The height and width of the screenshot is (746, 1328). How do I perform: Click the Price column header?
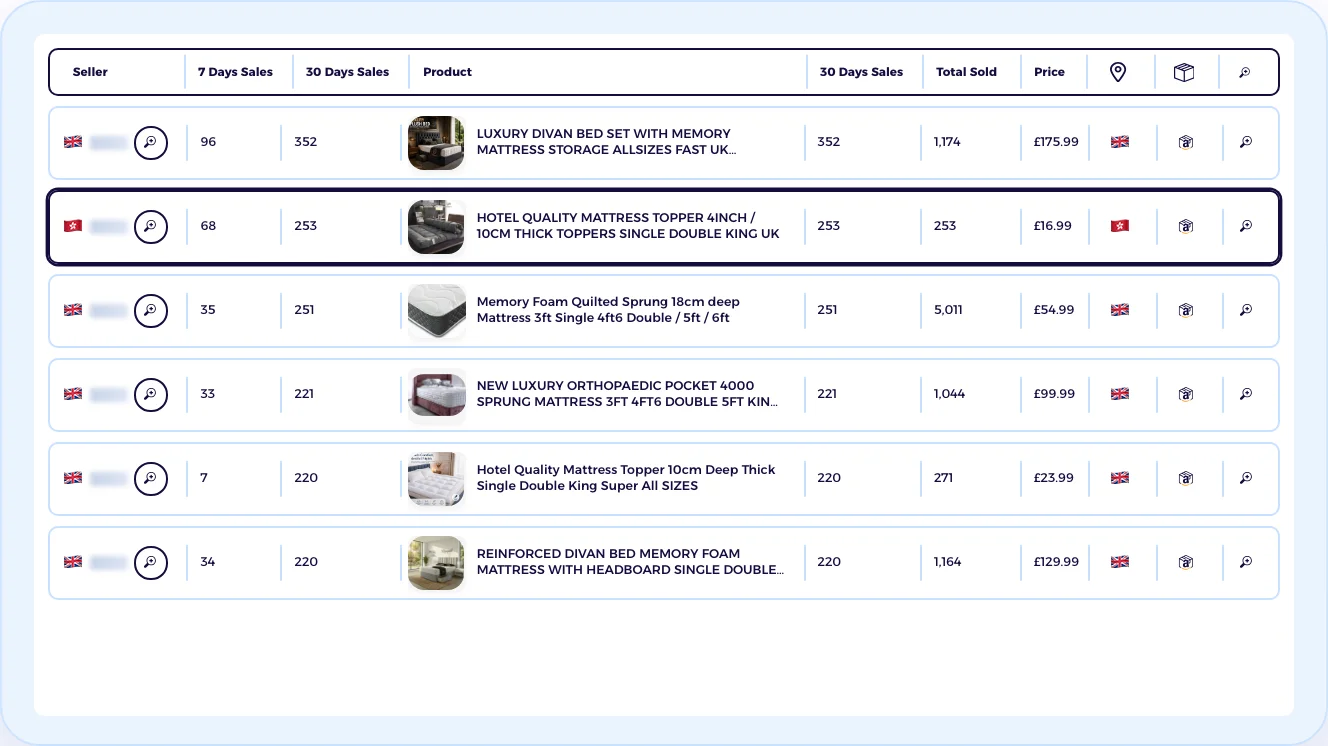[x=1049, y=72]
